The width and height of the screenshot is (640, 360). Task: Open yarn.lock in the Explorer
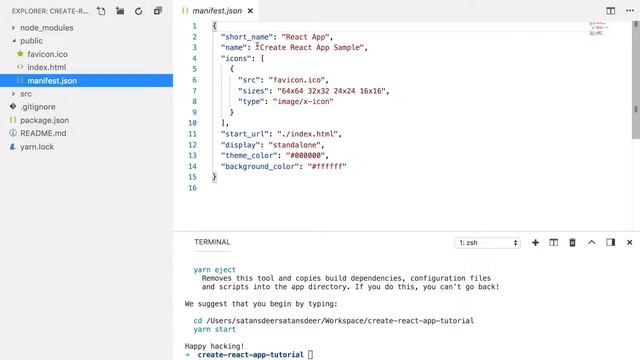pos(37,147)
